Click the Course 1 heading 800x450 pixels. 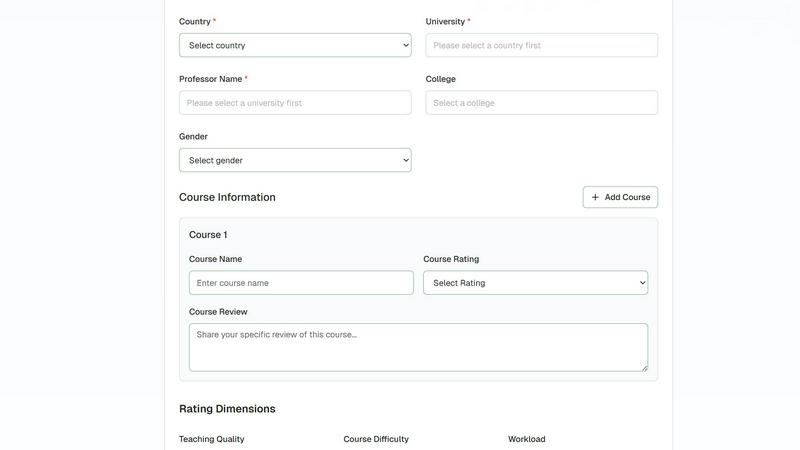(x=208, y=235)
